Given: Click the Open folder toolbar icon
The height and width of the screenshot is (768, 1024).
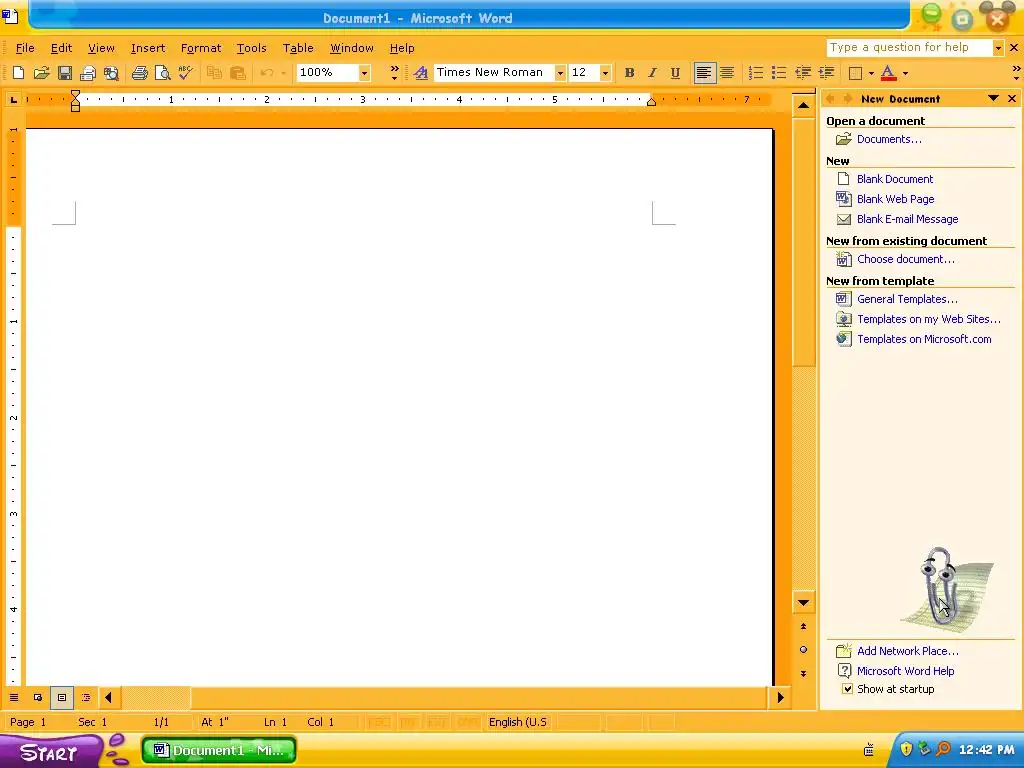Looking at the screenshot, I should pyautogui.click(x=41, y=73).
